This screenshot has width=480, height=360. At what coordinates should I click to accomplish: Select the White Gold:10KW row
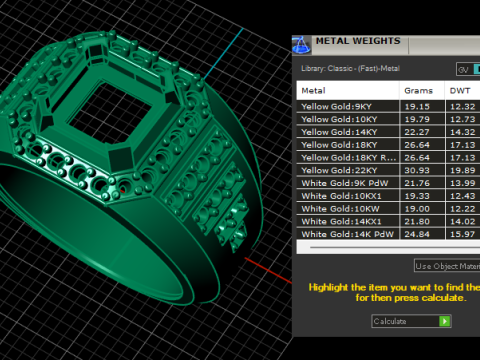[x=388, y=209]
